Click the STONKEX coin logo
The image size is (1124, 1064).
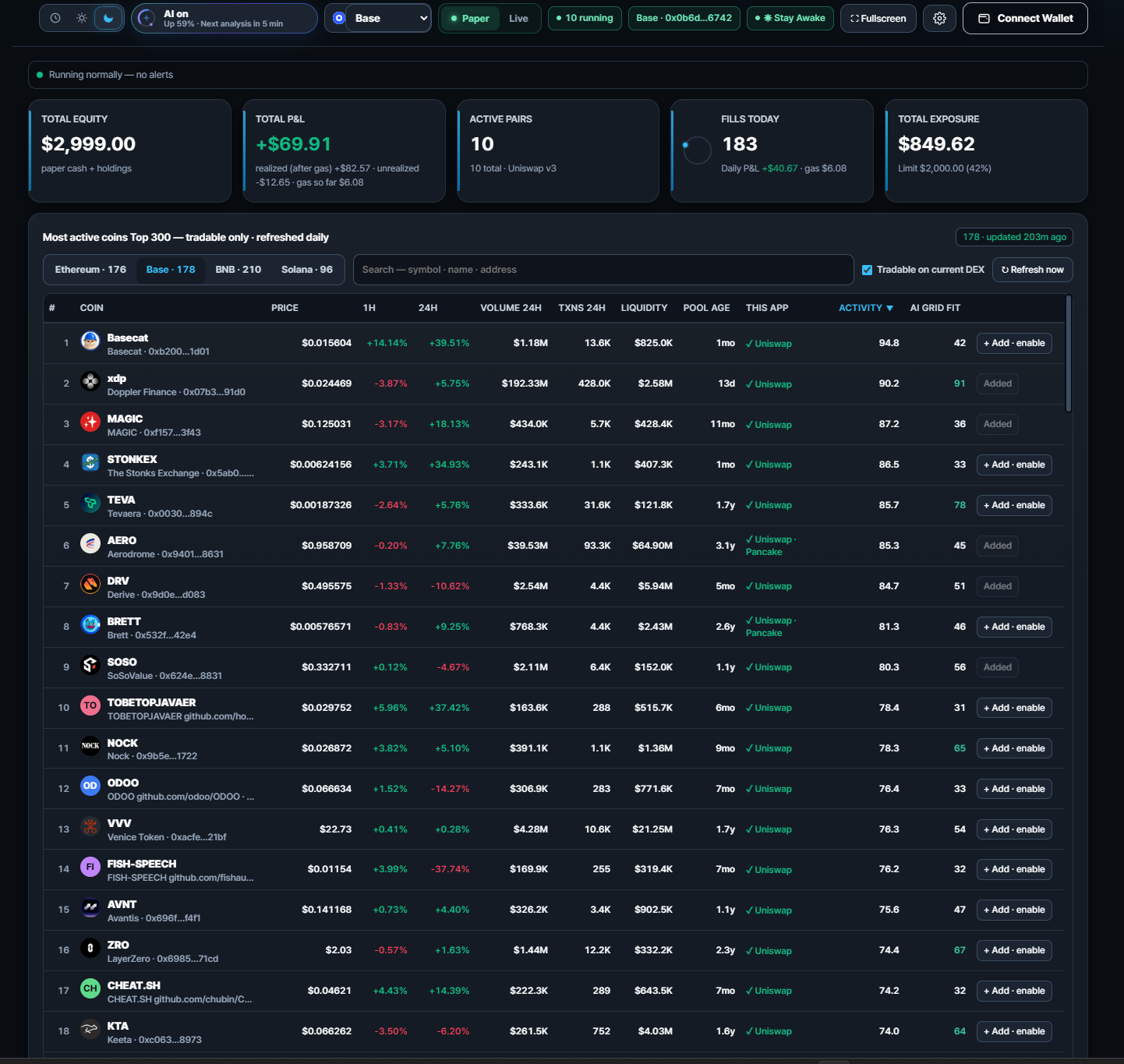(90, 462)
